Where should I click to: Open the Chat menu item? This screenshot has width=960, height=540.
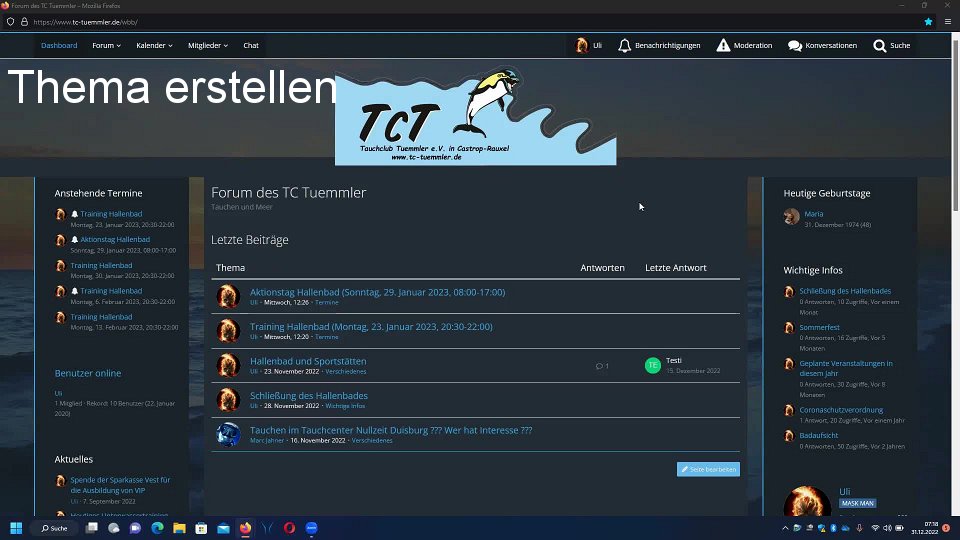pyautogui.click(x=251, y=45)
